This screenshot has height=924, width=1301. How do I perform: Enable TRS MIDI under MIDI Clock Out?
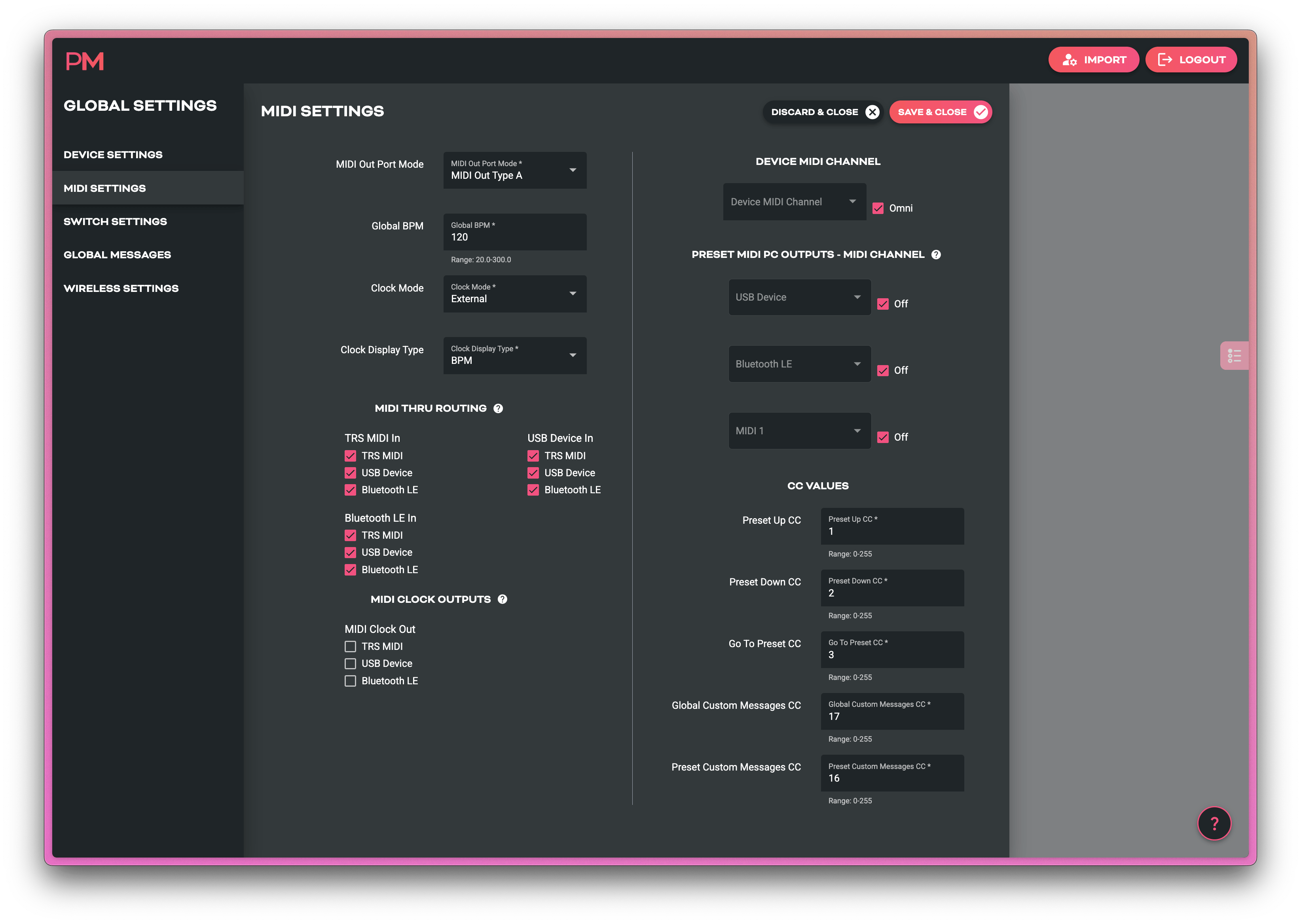350,646
